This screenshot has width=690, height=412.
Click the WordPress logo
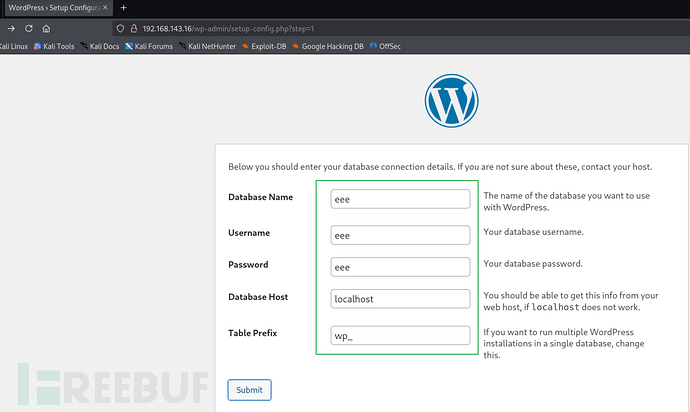451,101
